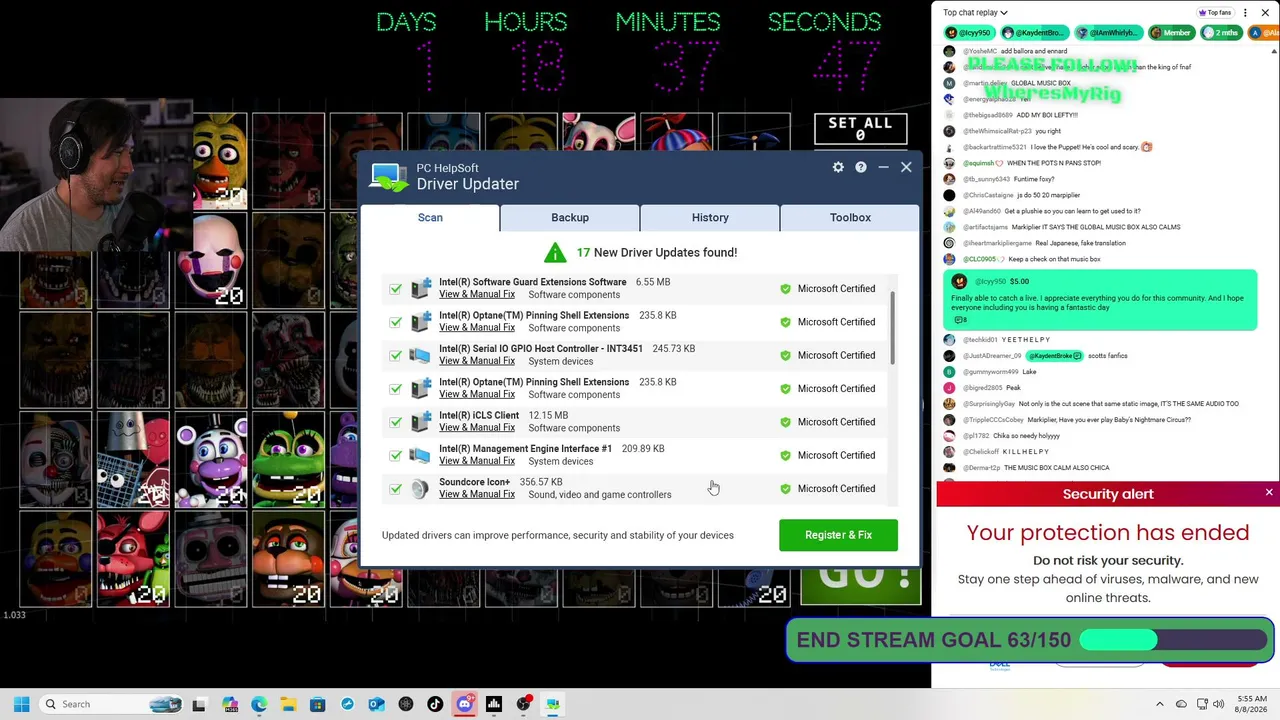This screenshot has width=1280, height=720.
Task: Click the Management Engine Interface device icon
Action: [x=420, y=455]
